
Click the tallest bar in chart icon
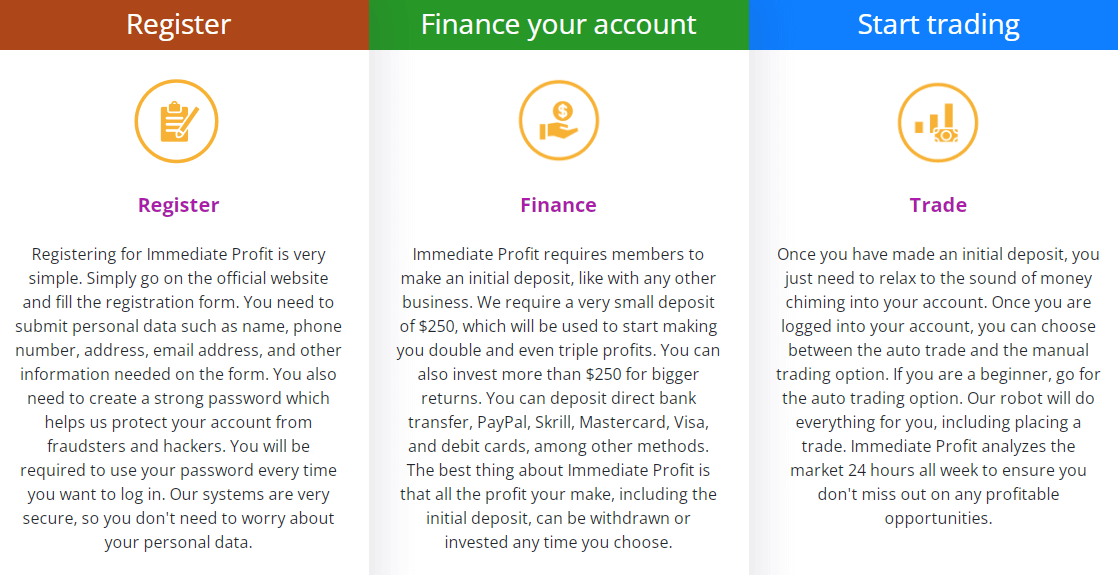[x=948, y=116]
